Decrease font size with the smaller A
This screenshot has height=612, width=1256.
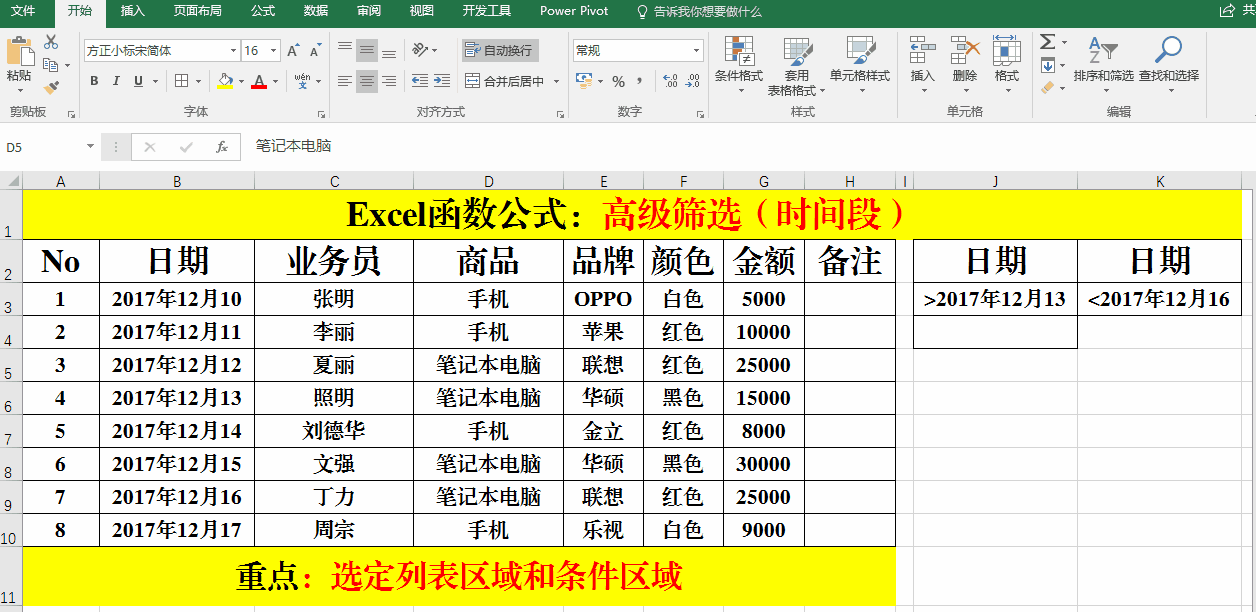coord(315,50)
